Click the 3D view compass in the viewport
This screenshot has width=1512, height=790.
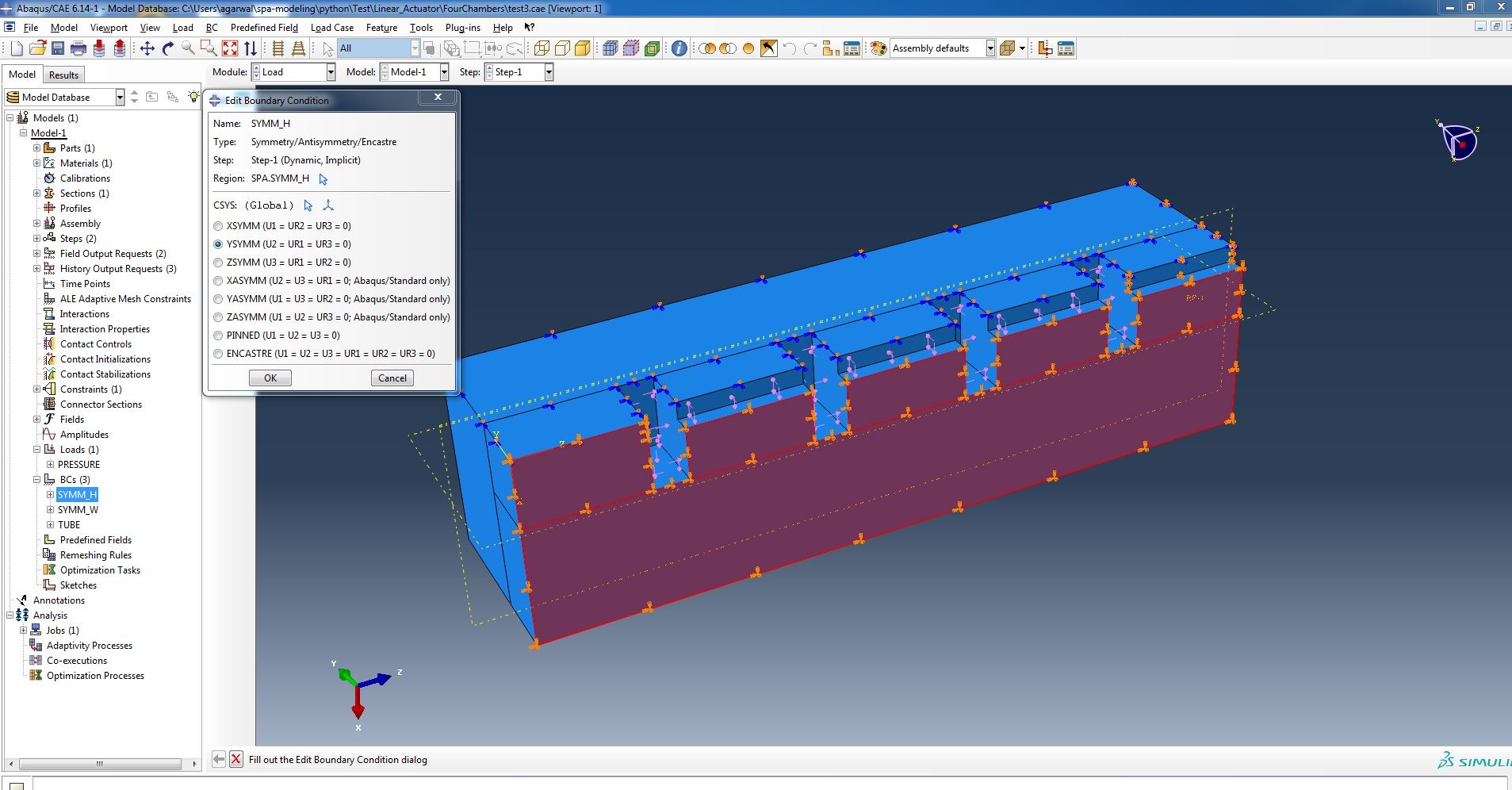pos(1458,141)
